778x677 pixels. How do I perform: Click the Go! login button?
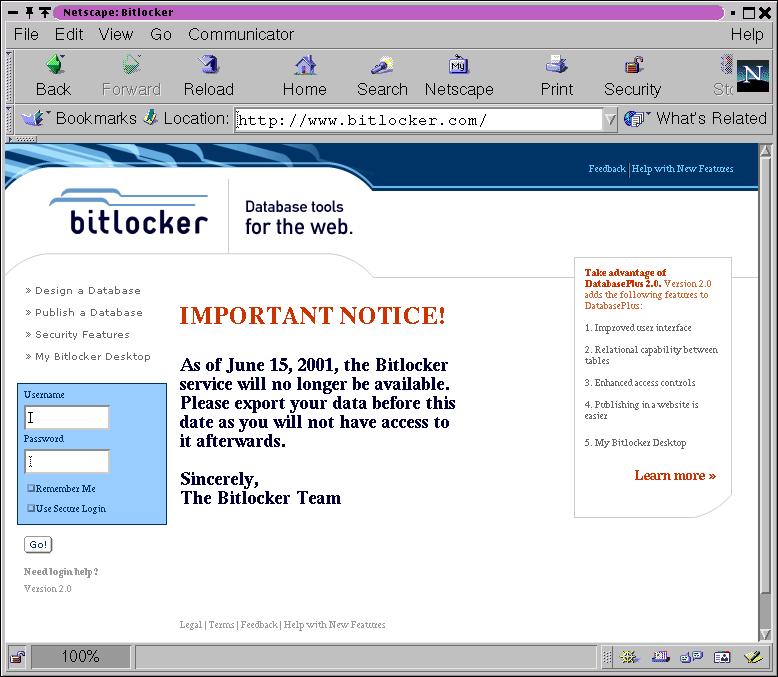click(38, 544)
